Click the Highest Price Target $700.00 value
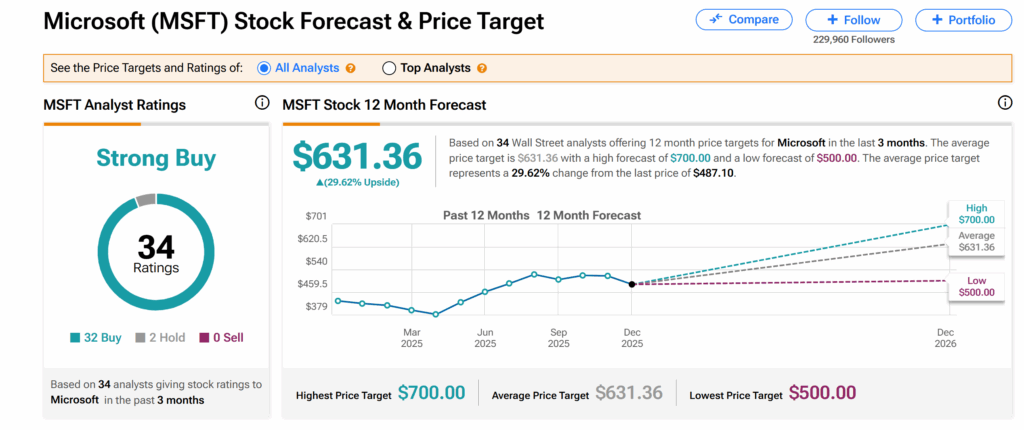Image resolution: width=1024 pixels, height=430 pixels. pyautogui.click(x=431, y=394)
